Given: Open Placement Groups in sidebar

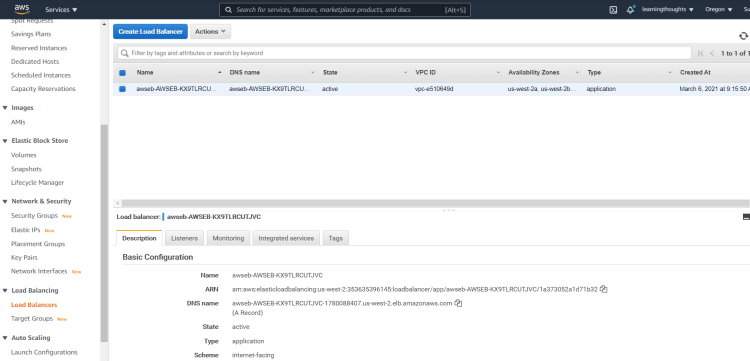Looking at the screenshot, I should pos(38,244).
